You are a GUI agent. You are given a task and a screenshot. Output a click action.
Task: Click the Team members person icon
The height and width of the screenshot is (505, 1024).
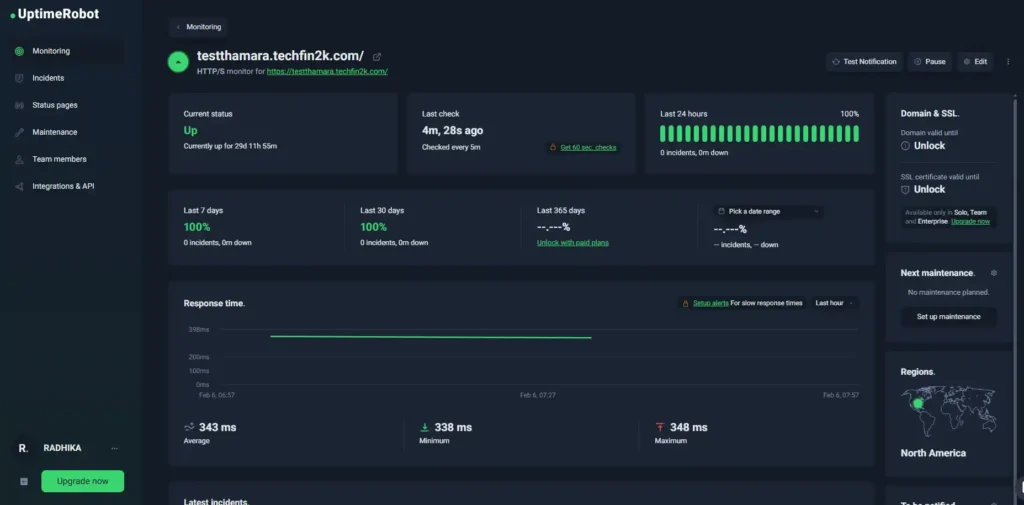[x=20, y=159]
